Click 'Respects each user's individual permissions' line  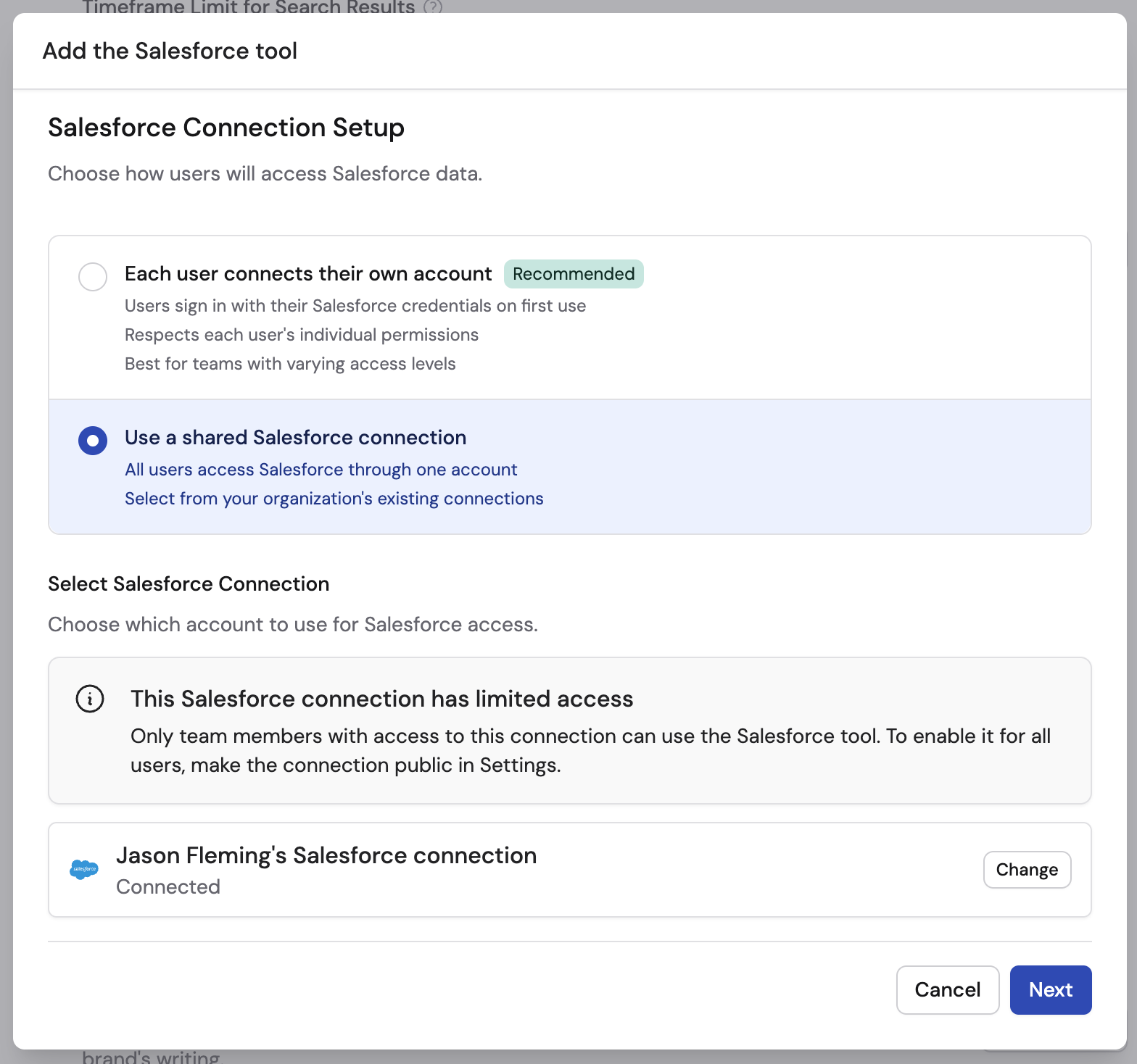point(302,335)
